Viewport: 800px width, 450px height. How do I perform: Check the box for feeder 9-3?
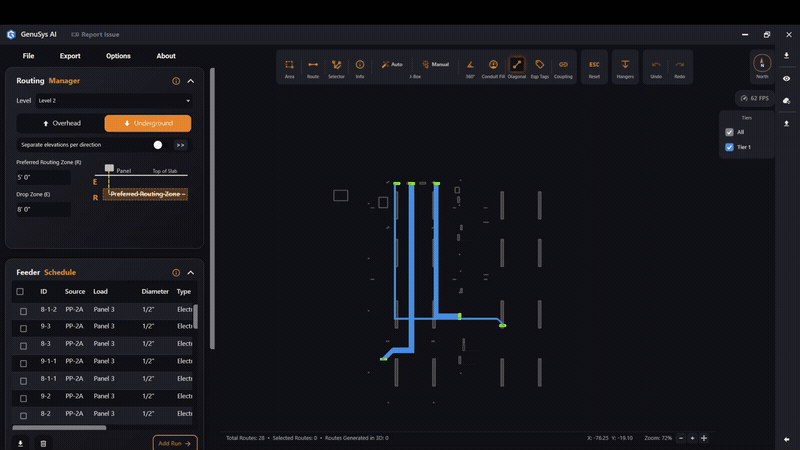tap(23, 329)
